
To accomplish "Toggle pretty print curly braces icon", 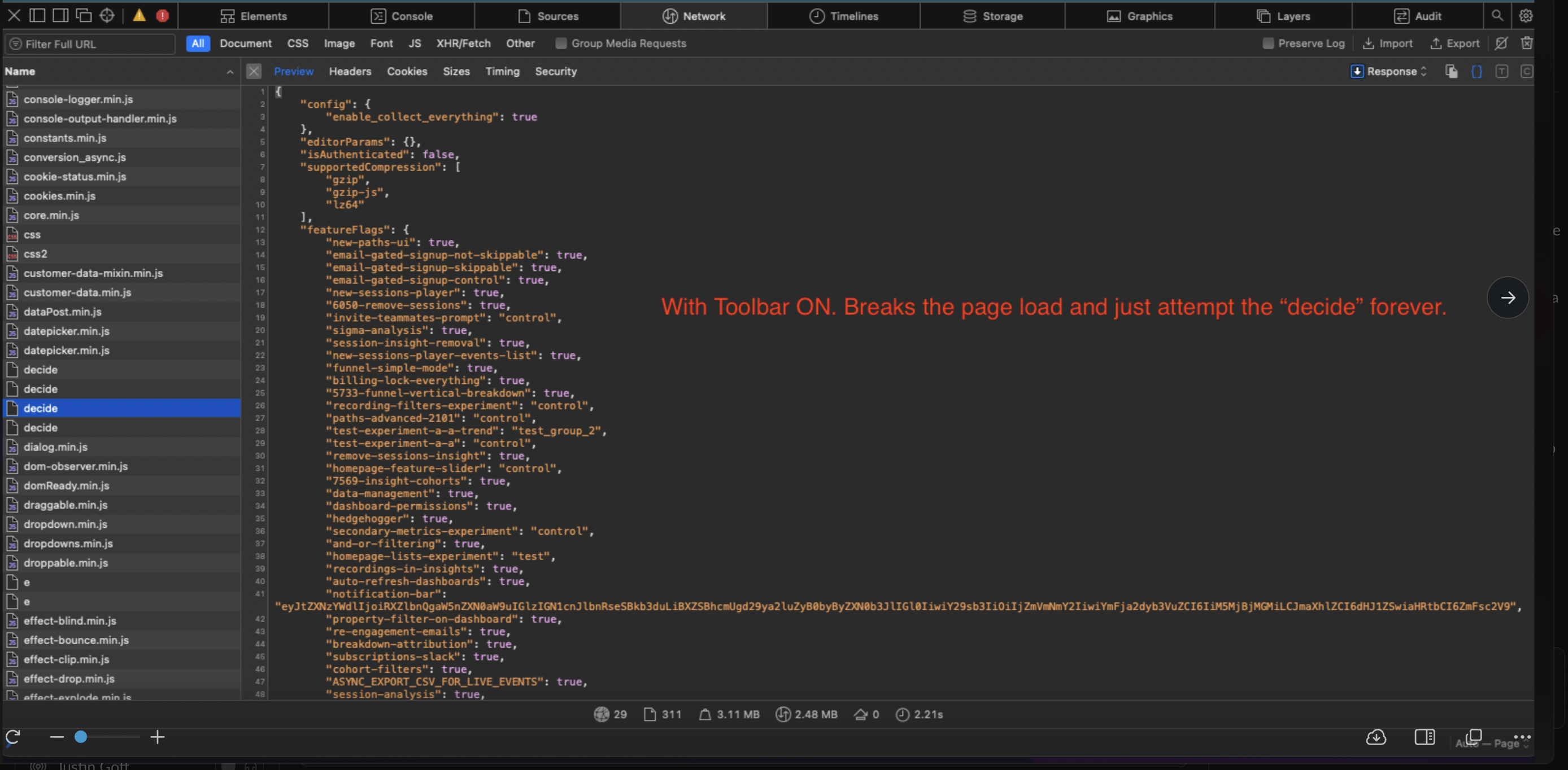I will point(1476,72).
